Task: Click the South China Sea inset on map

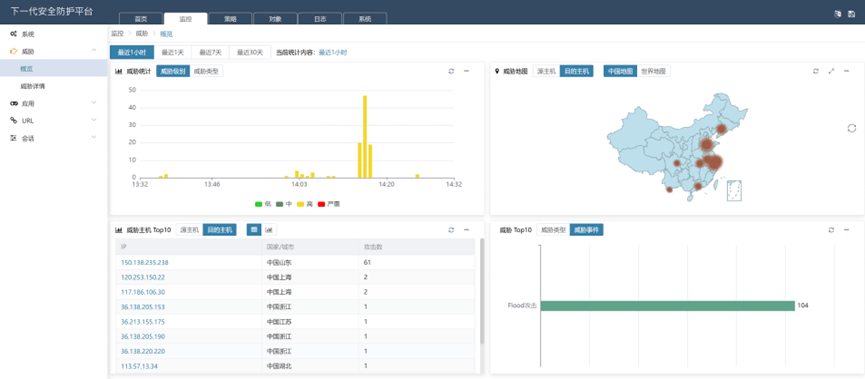Action: 734,191
